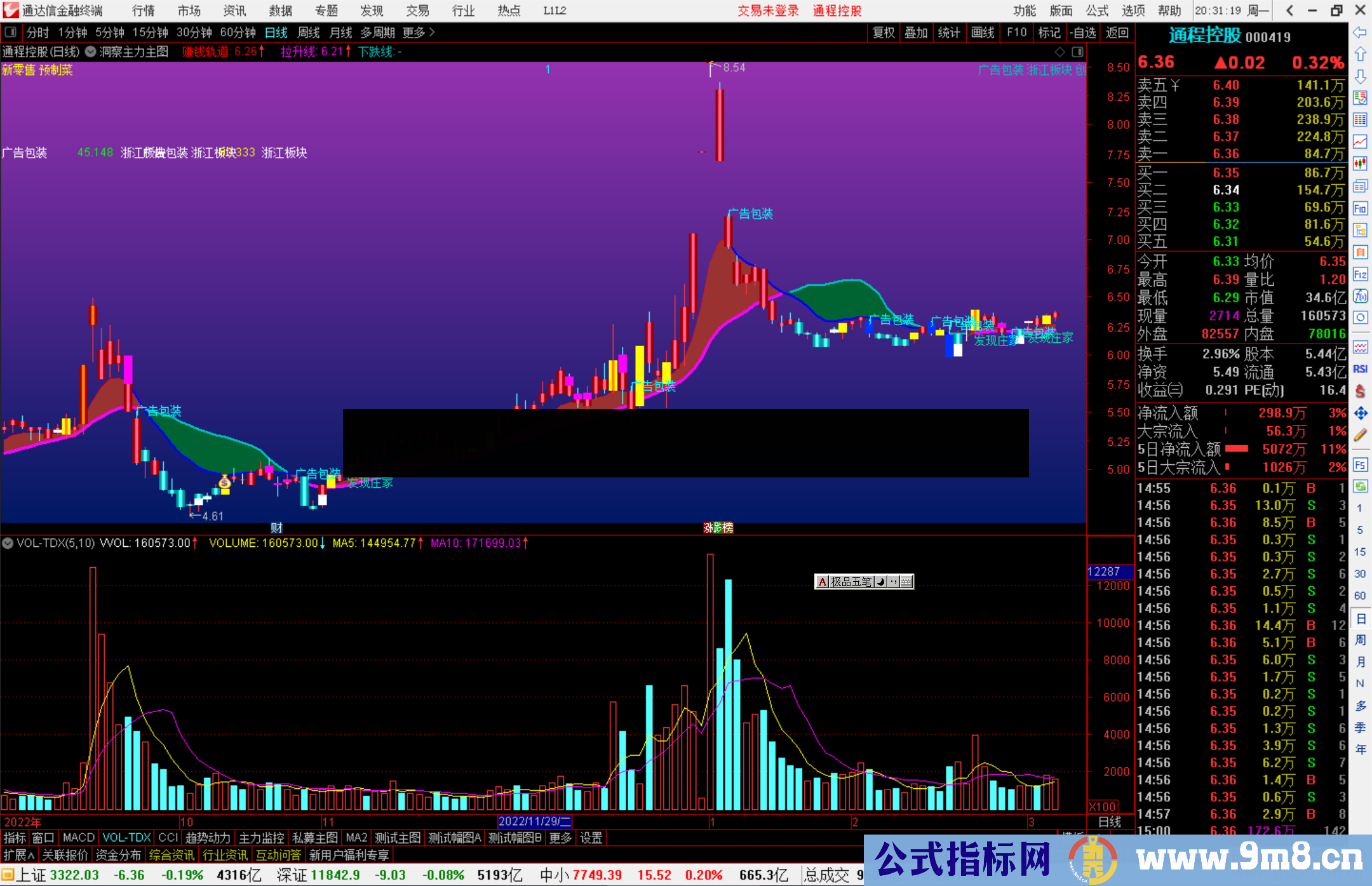Switch to 1-minute period in the sidebar
The image size is (1372, 886).
pyautogui.click(x=1359, y=508)
